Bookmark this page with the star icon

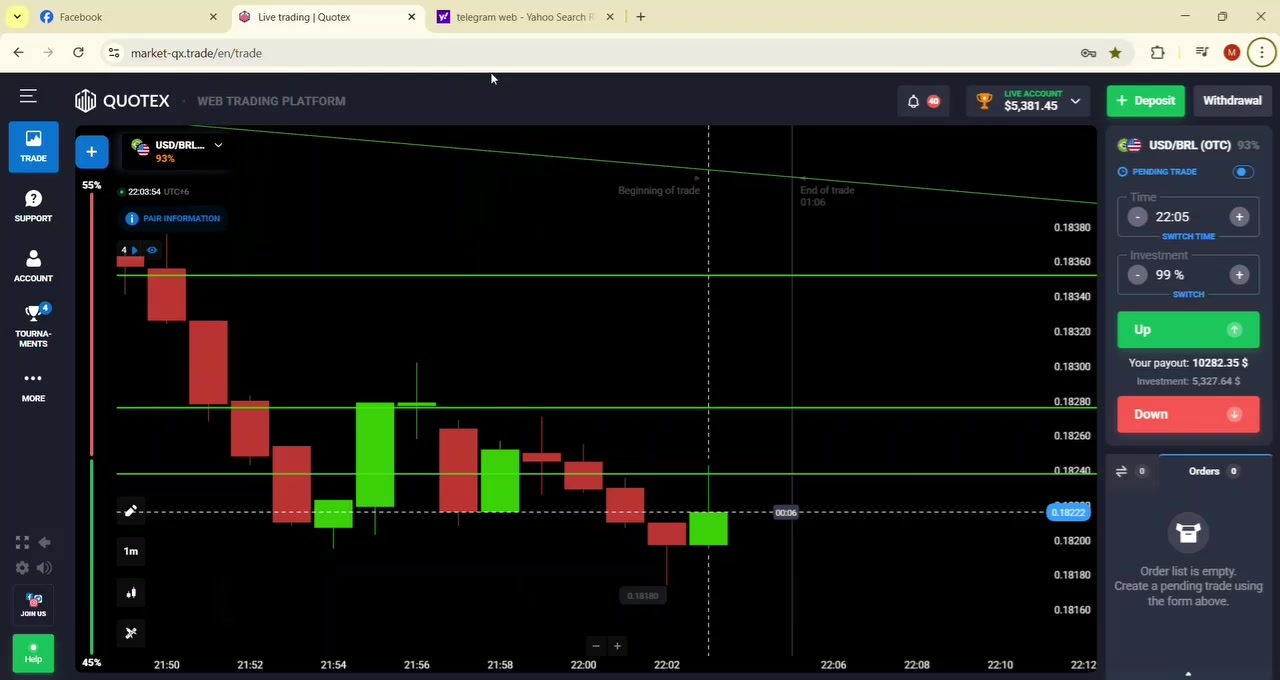pos(1115,53)
